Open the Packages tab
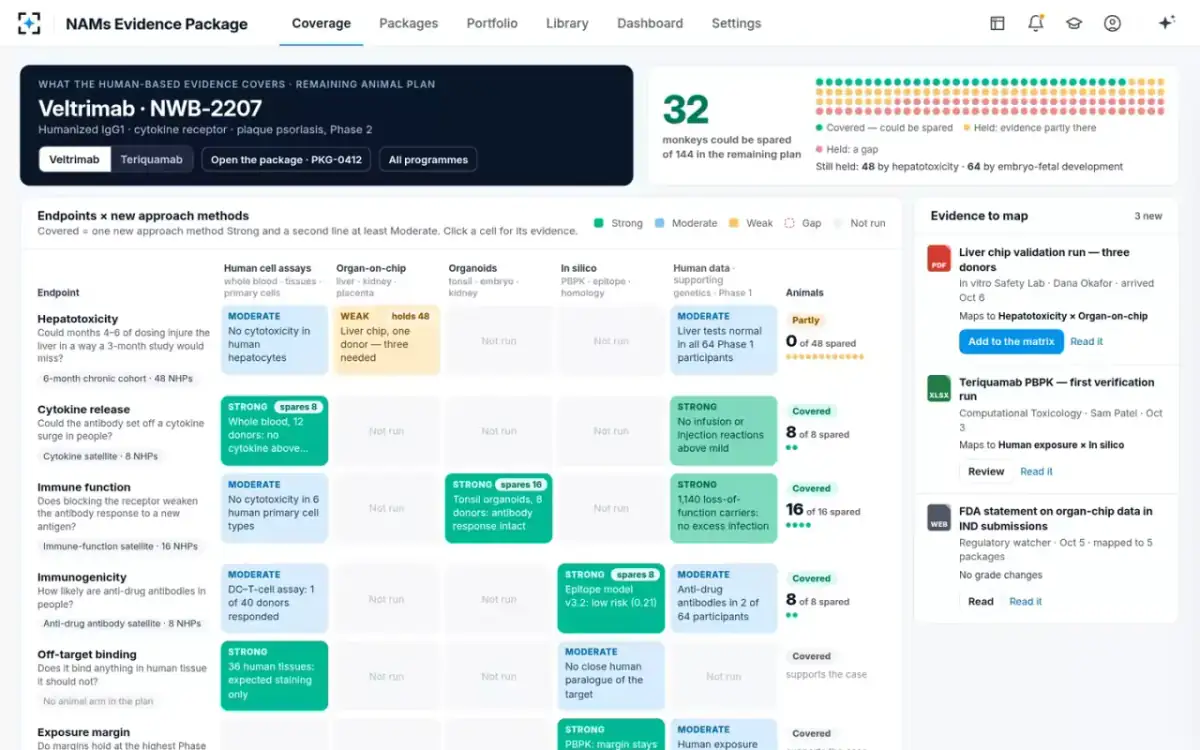 point(408,23)
